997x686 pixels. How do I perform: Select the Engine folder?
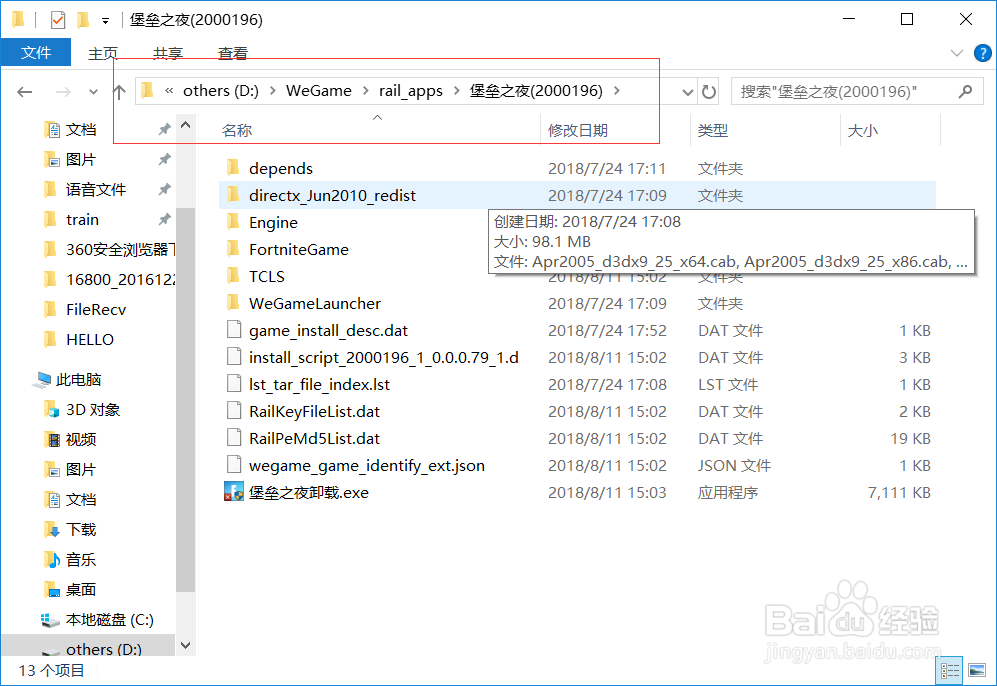[273, 223]
